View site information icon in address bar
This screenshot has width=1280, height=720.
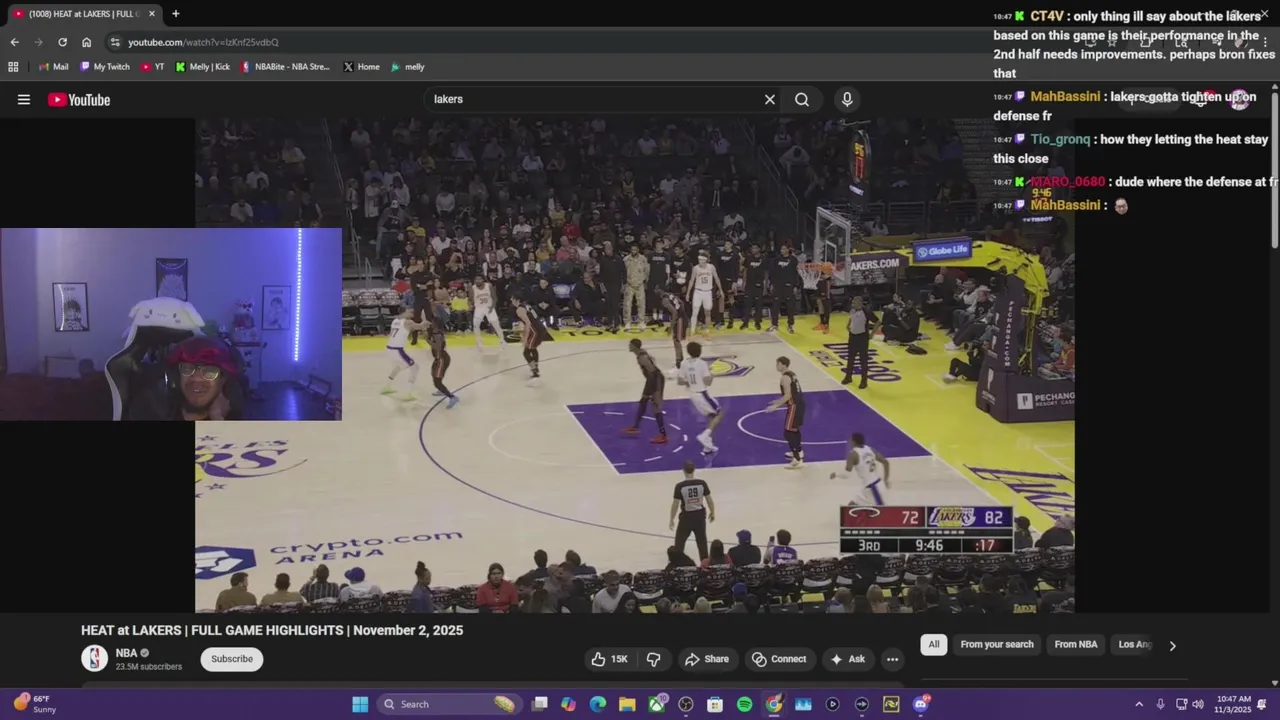point(115,42)
